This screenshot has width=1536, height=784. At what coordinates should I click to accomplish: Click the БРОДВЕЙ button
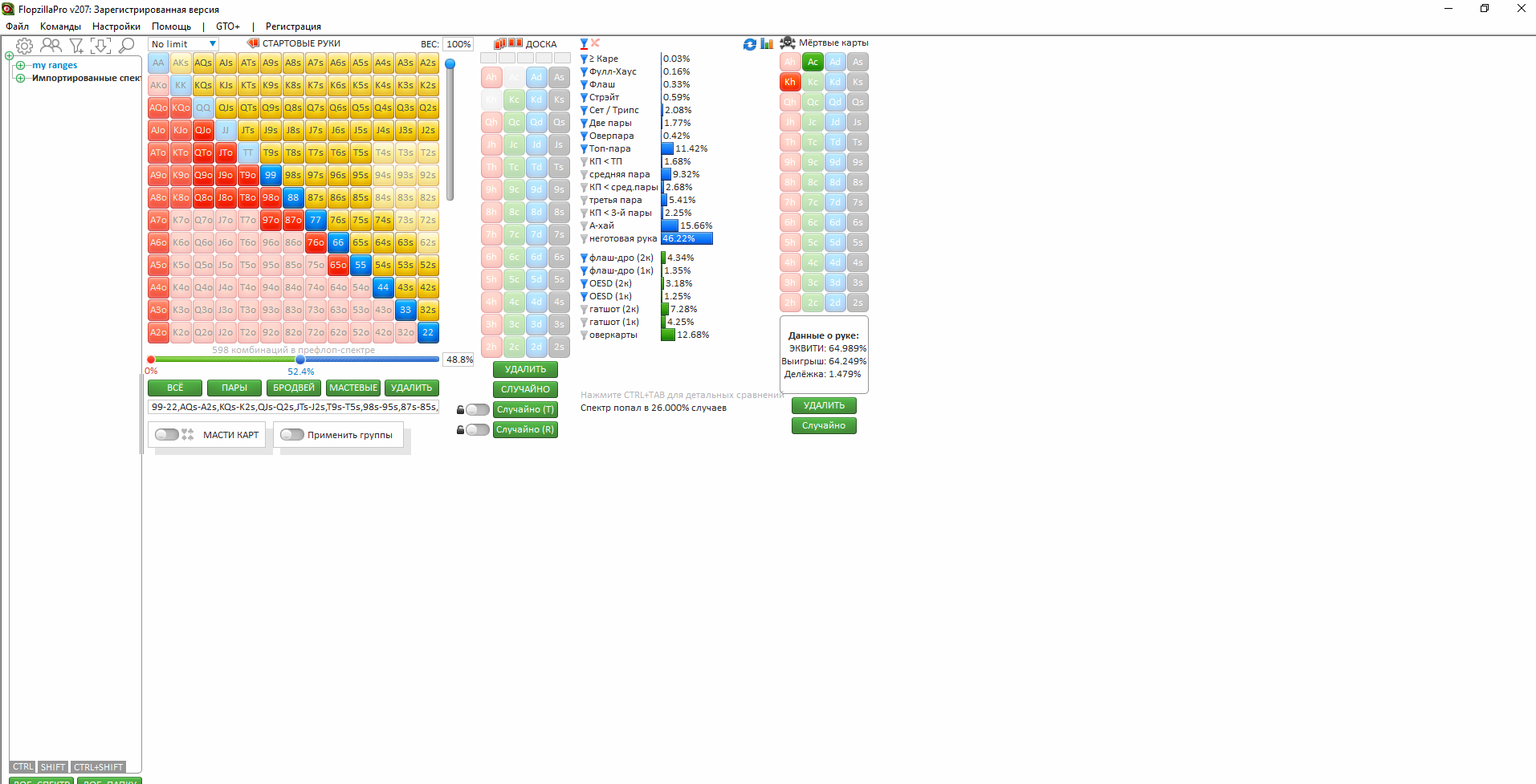pos(294,388)
